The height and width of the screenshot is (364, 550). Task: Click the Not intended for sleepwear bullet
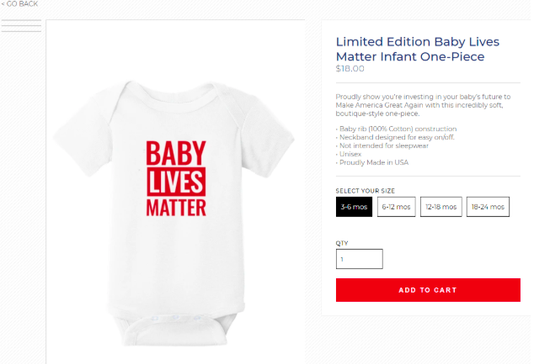pos(382,146)
